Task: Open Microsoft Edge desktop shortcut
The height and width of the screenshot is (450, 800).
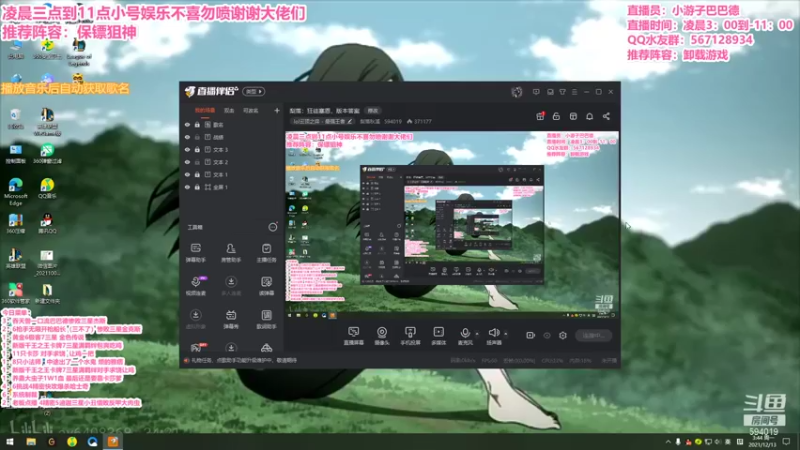Action: click(15, 192)
